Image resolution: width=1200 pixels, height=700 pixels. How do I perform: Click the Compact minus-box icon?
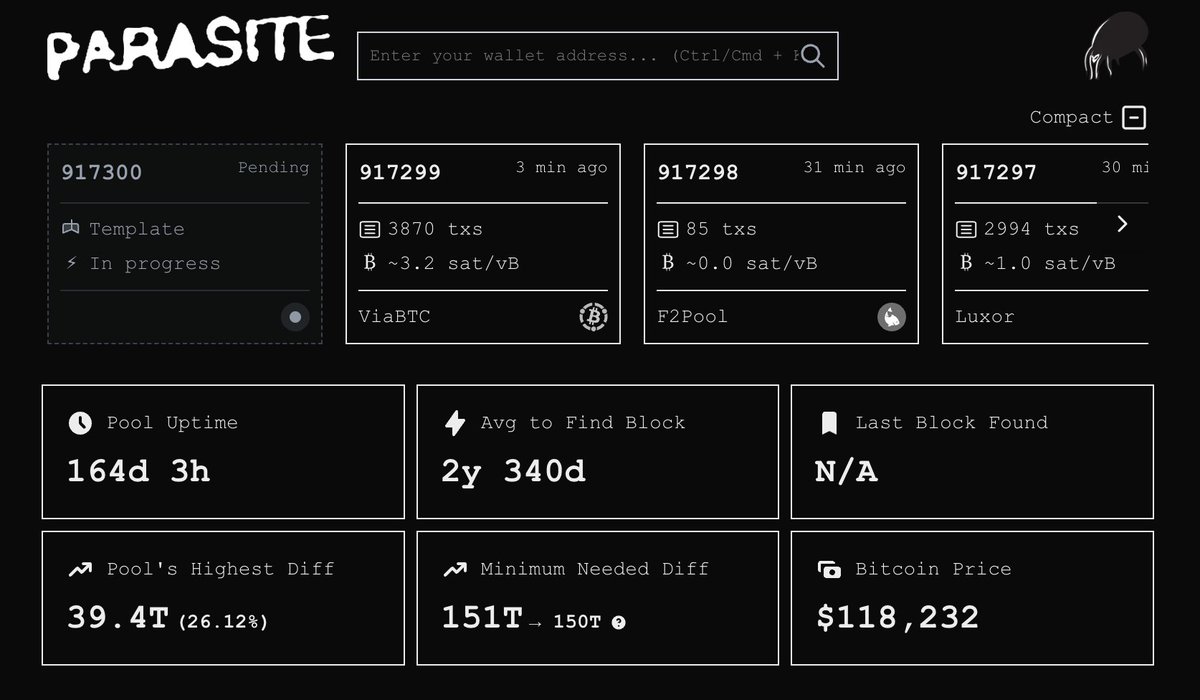point(1134,117)
